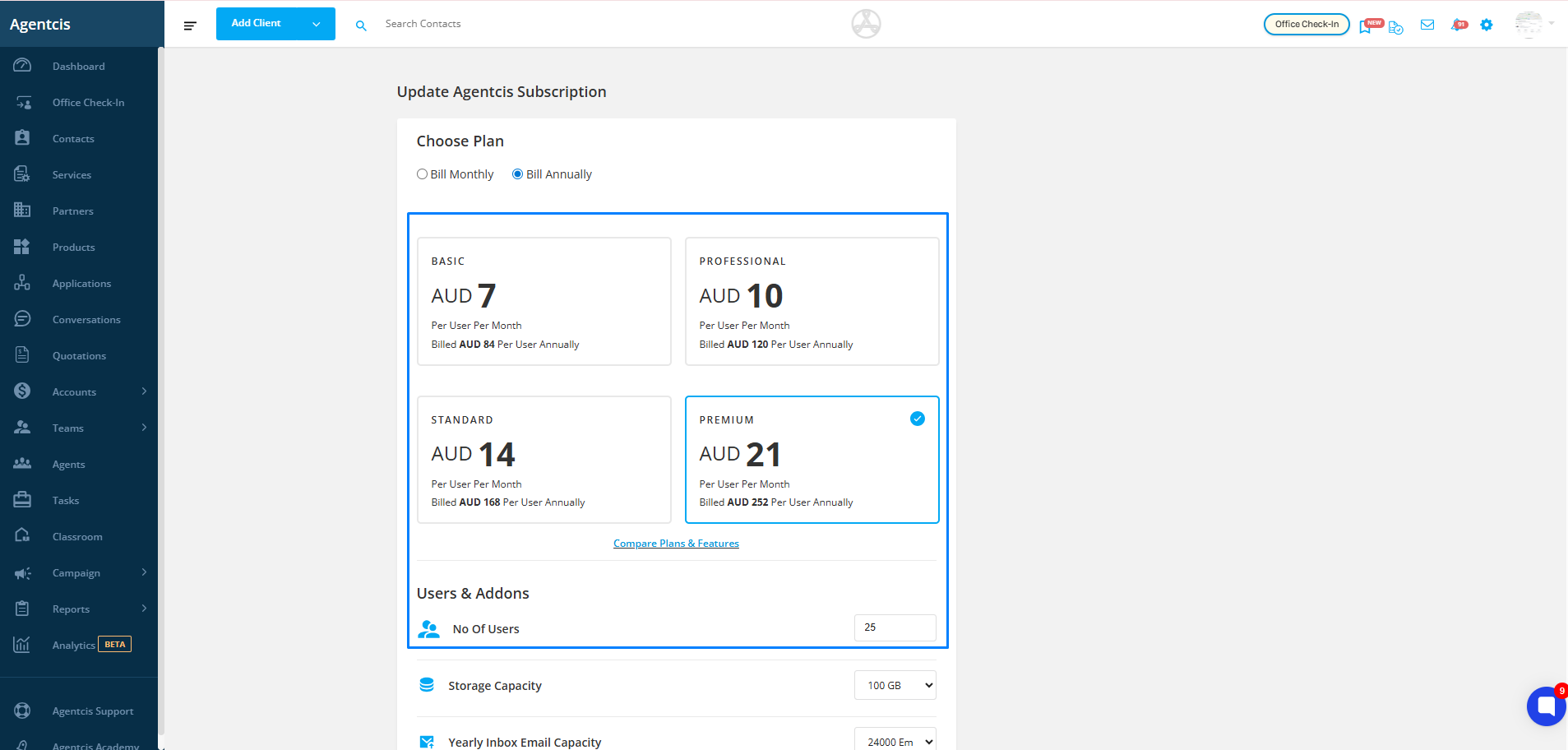Image resolution: width=1568 pixels, height=750 pixels.
Task: Select the Bill Annually radio button
Action: (x=517, y=174)
